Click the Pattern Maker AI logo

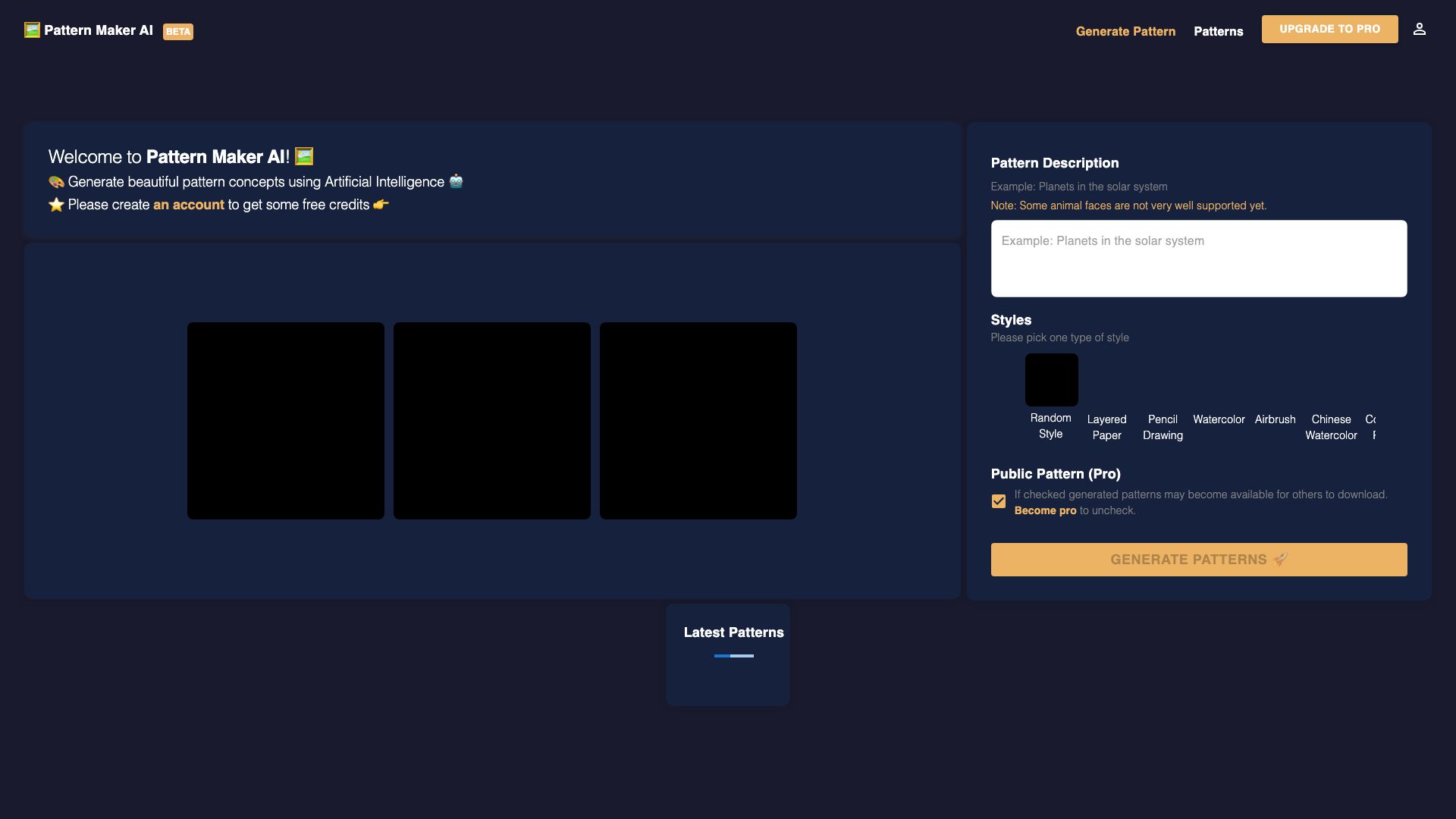(x=89, y=30)
